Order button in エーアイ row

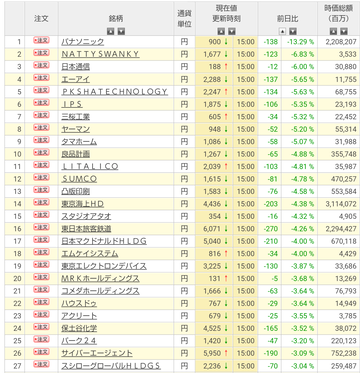pyautogui.click(x=41, y=78)
